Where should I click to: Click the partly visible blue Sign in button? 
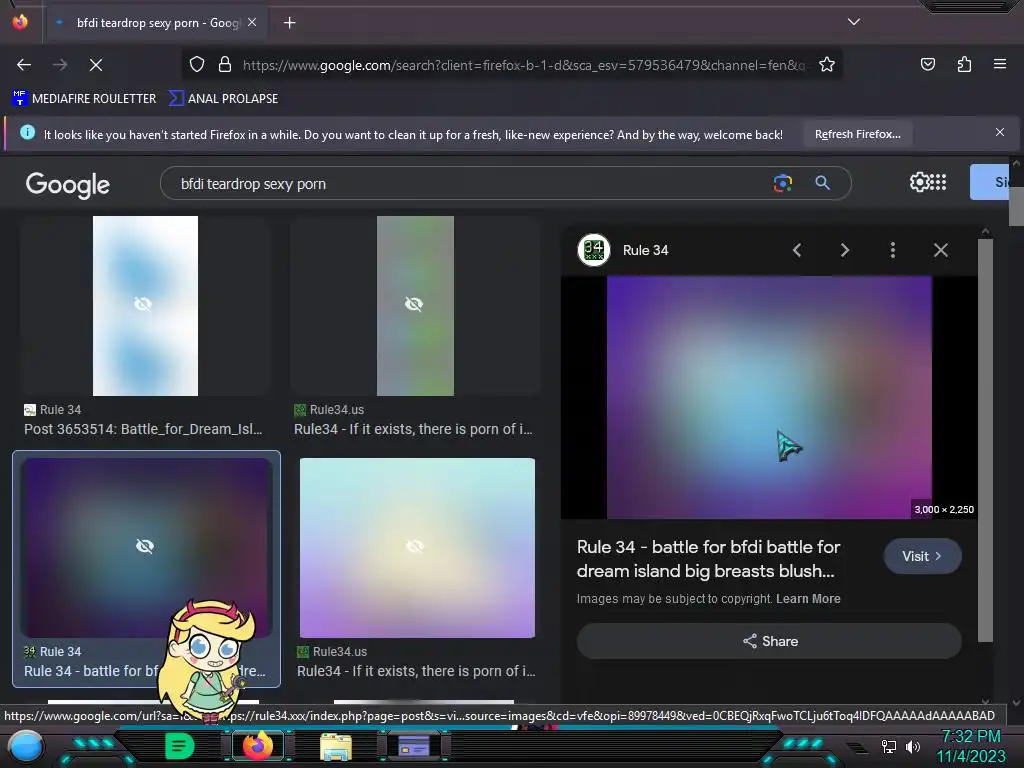point(989,182)
